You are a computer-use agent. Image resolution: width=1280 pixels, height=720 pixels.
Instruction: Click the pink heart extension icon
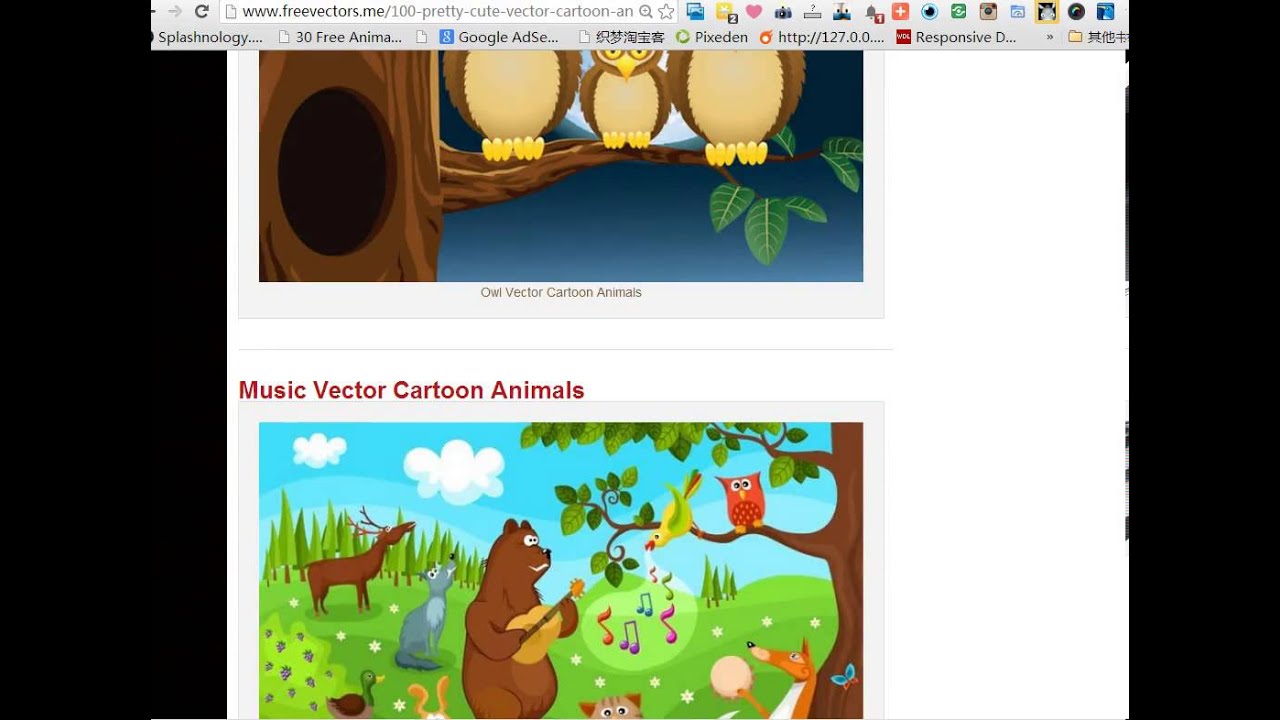(x=754, y=12)
